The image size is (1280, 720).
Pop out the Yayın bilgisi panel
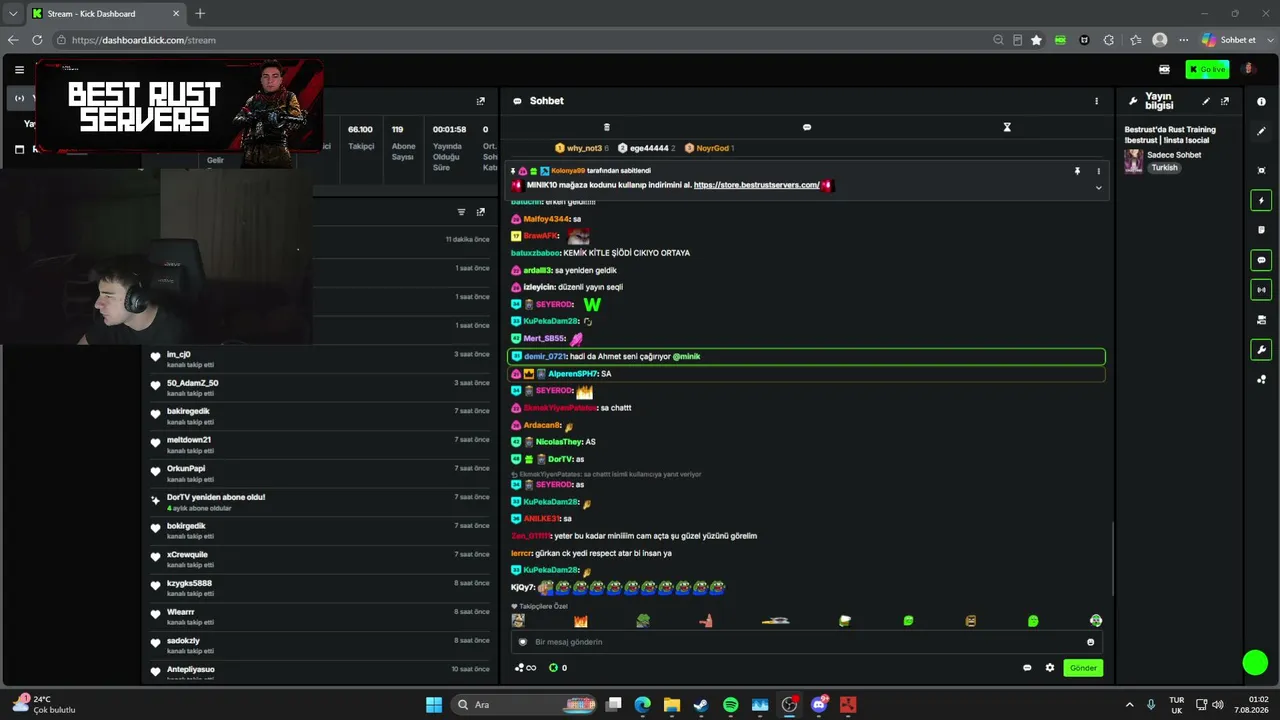pos(1225,101)
